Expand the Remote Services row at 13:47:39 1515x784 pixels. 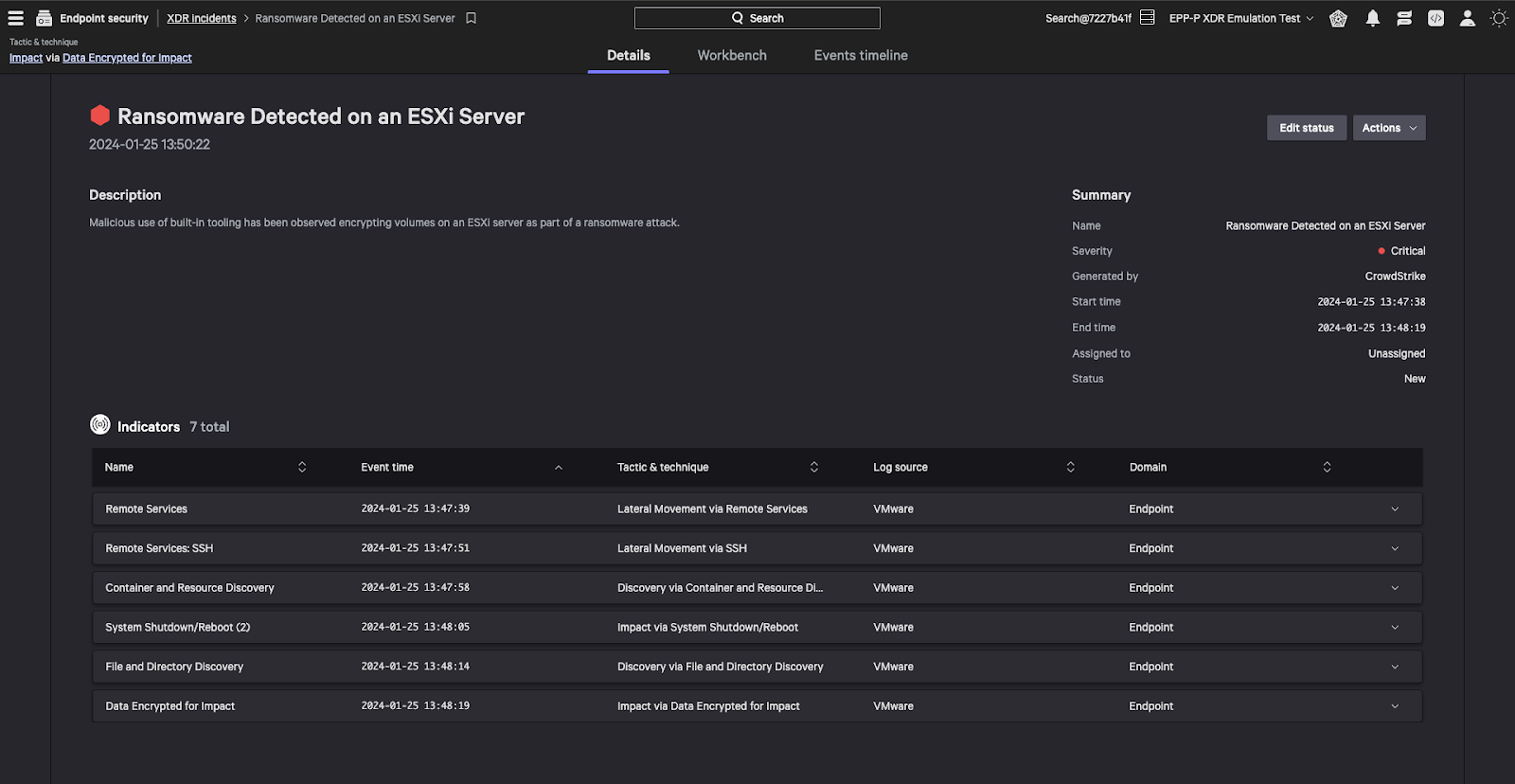coord(1395,509)
